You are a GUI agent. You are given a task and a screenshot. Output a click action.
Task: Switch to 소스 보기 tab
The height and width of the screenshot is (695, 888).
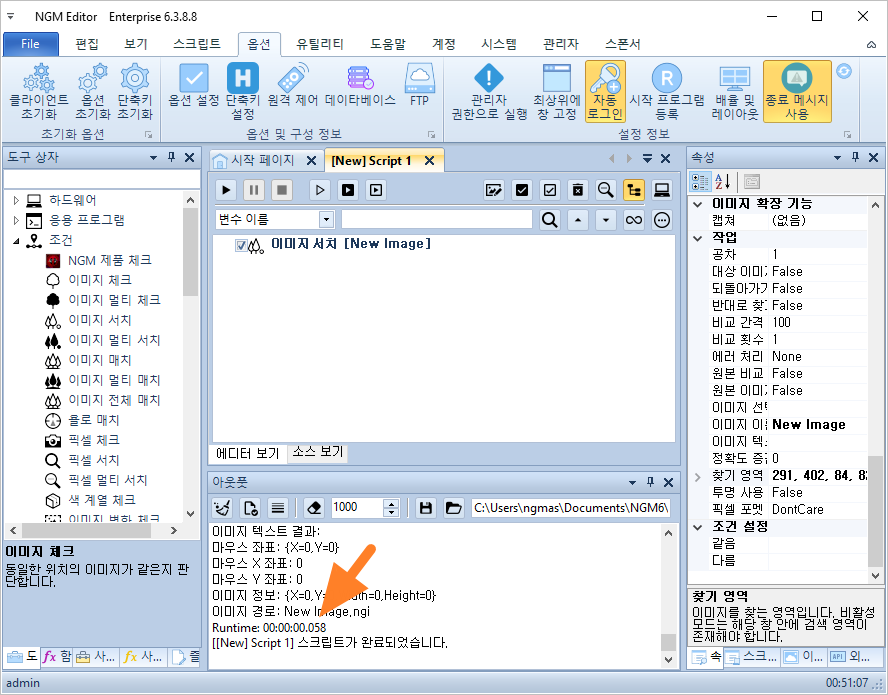point(318,451)
